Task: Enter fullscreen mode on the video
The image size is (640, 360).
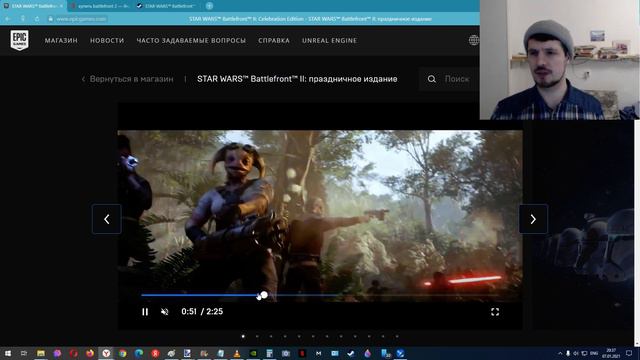Action: pos(495,312)
